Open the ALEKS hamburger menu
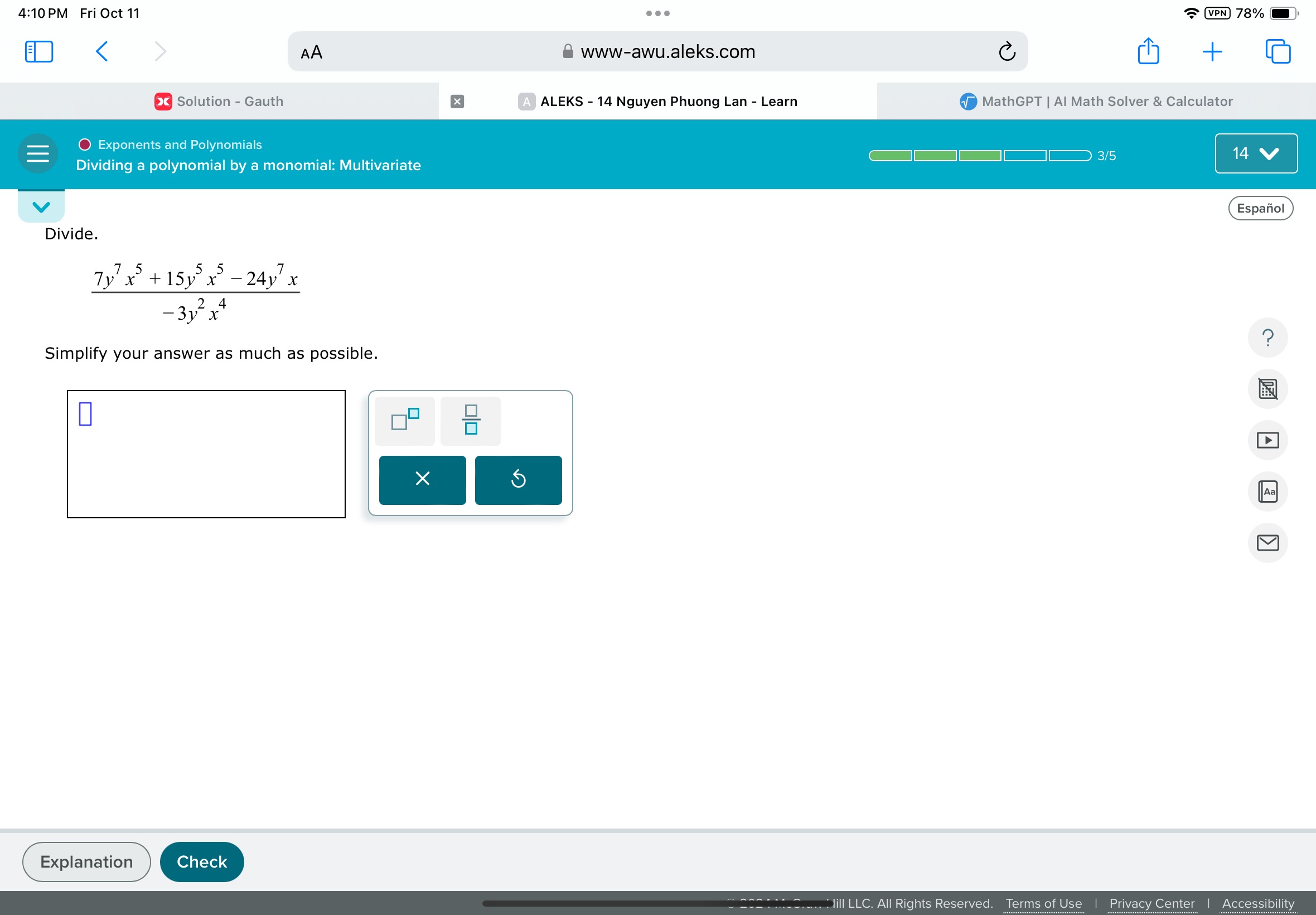This screenshot has width=1316, height=915. 38,153
